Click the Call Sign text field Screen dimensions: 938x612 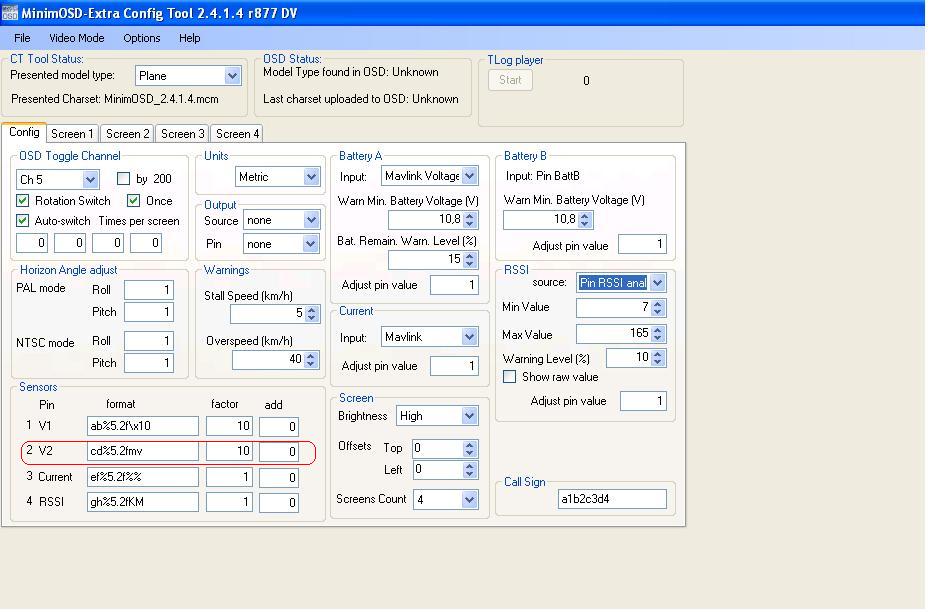(x=612, y=499)
